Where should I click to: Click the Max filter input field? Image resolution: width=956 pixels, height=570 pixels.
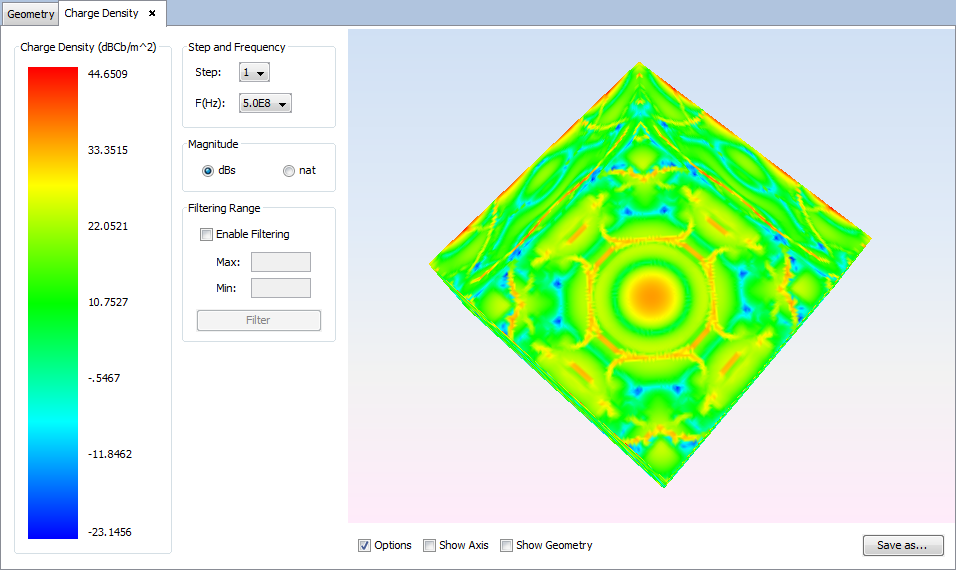point(281,262)
